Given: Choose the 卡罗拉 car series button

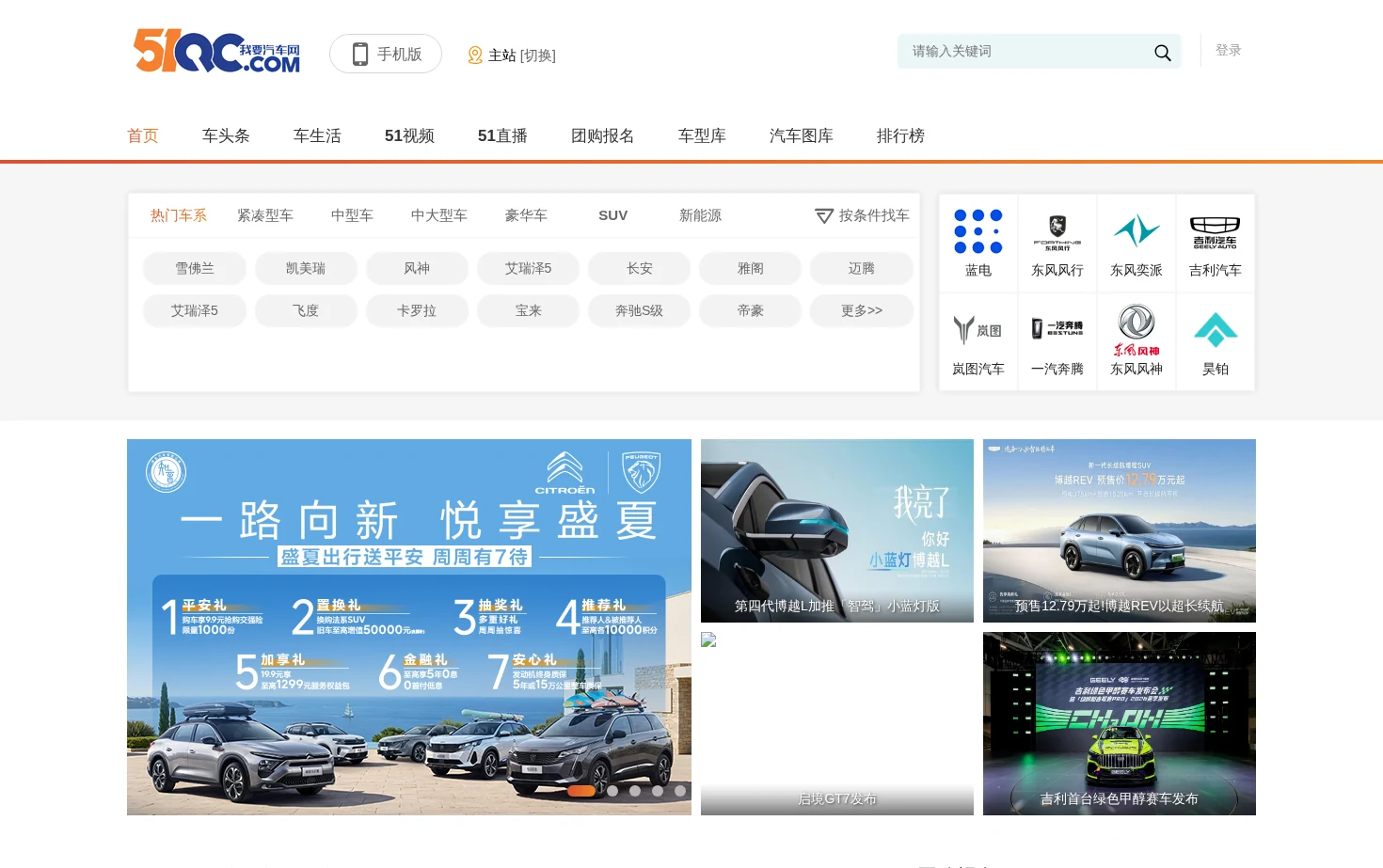Looking at the screenshot, I should point(417,310).
